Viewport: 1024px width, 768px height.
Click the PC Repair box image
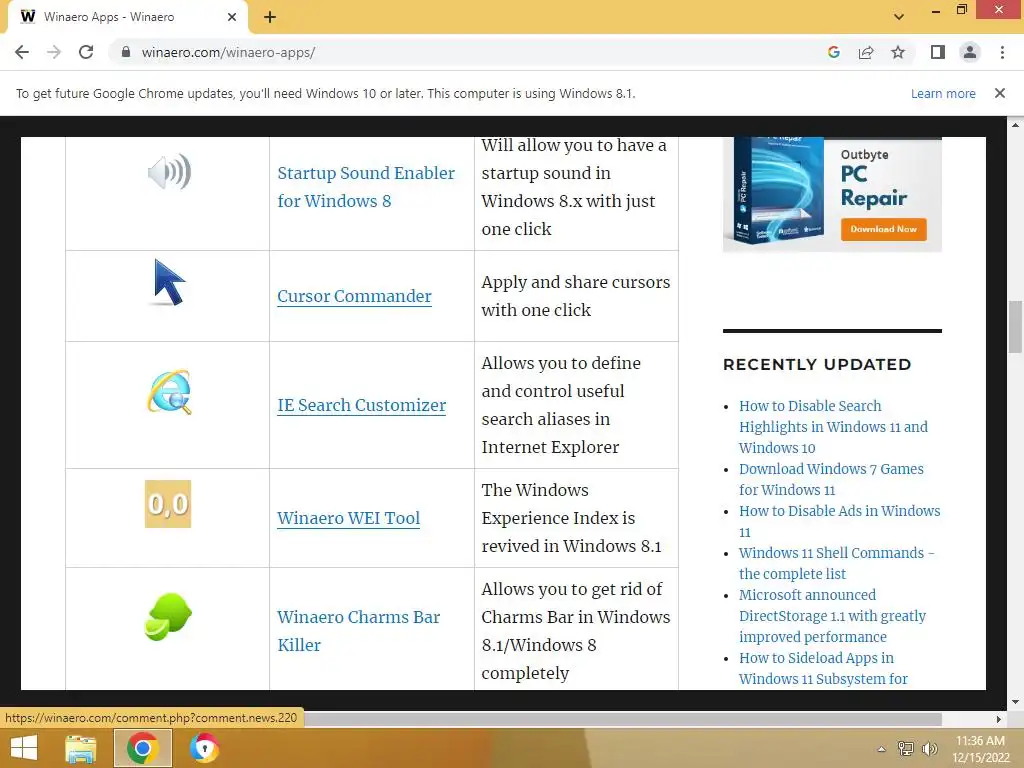point(778,191)
